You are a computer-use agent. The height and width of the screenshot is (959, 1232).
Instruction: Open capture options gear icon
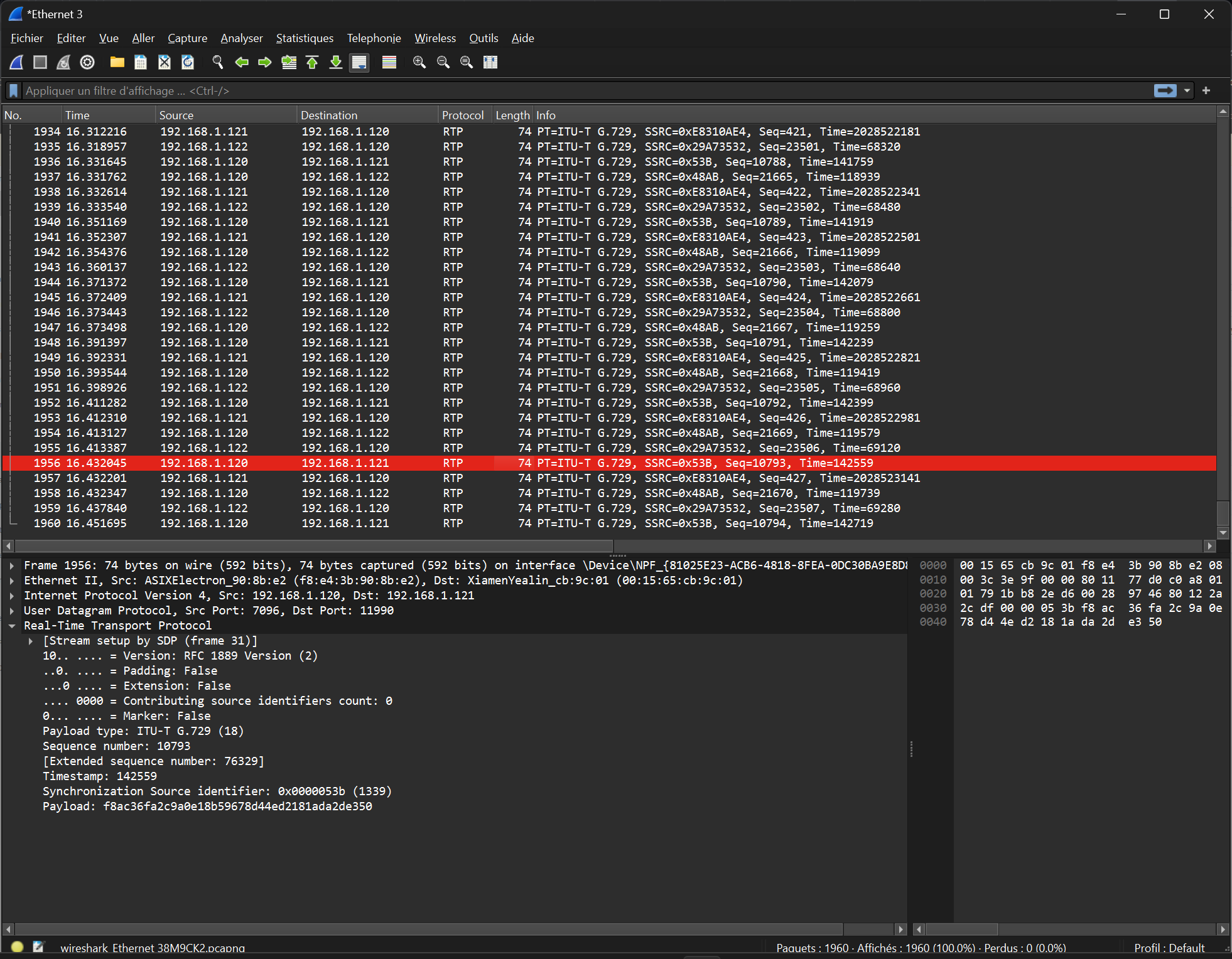click(87, 62)
